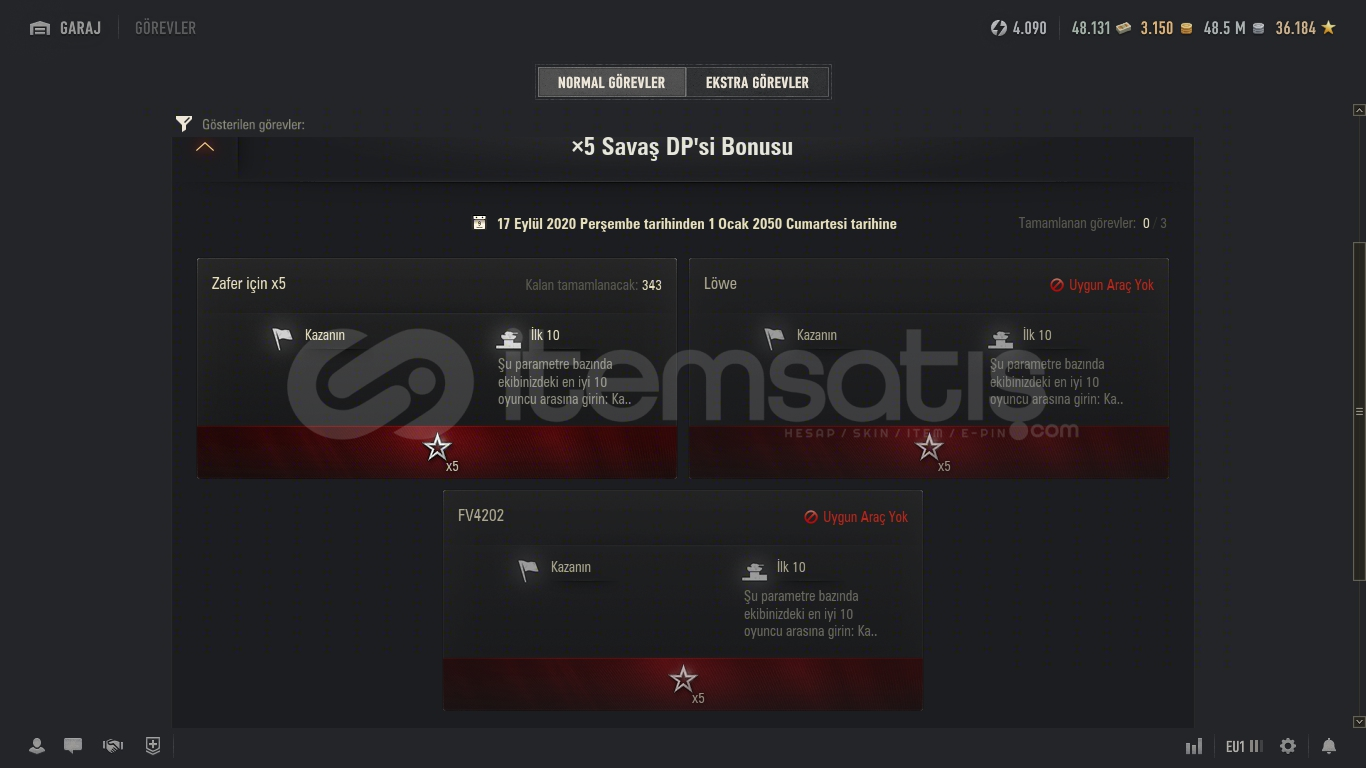Open the chat speech bubble icon

pos(73,746)
